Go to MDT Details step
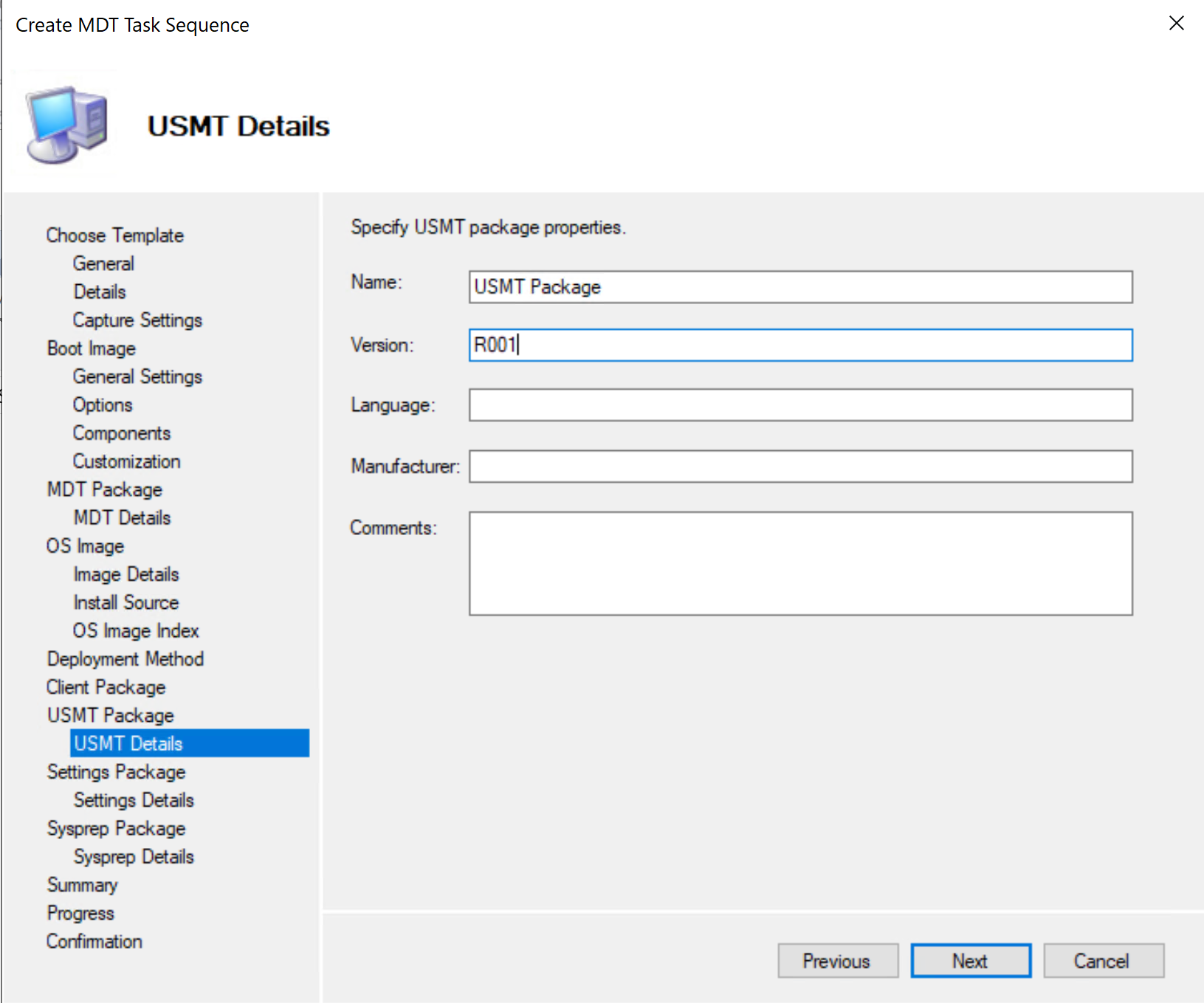Viewport: 1204px width, 1003px height. 121,517
